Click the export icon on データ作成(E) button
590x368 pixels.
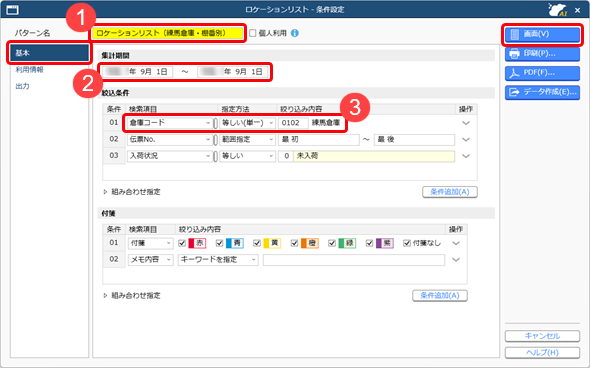pos(514,92)
